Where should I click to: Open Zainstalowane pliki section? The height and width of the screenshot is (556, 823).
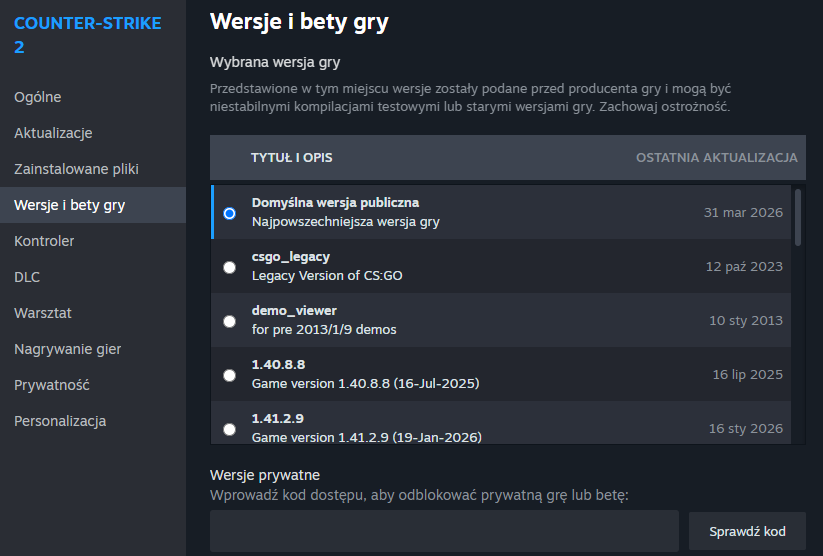(76, 169)
